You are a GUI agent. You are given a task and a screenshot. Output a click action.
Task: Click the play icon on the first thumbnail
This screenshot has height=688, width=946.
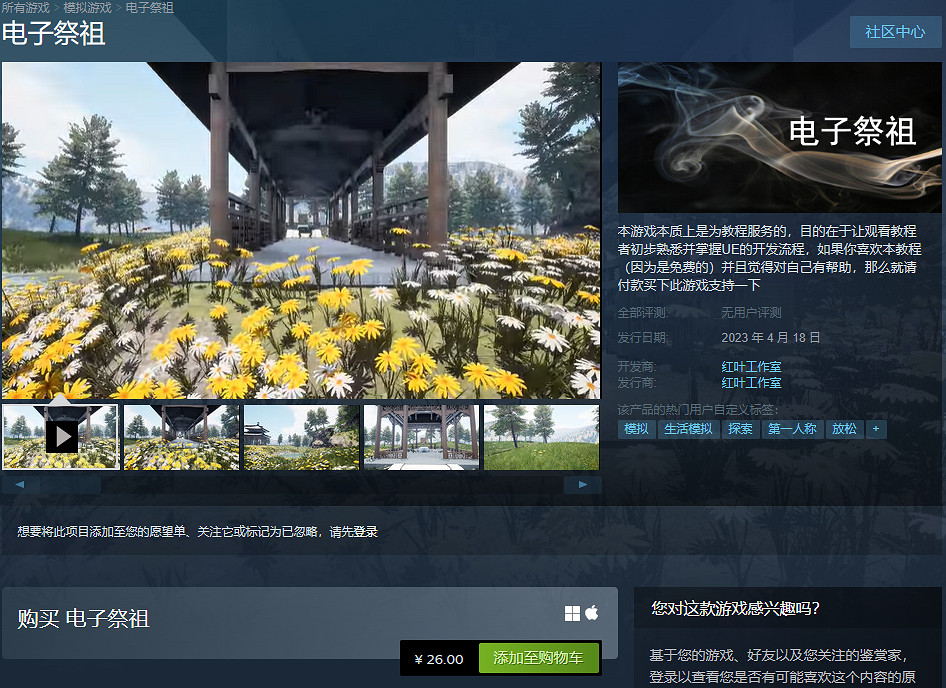60,436
